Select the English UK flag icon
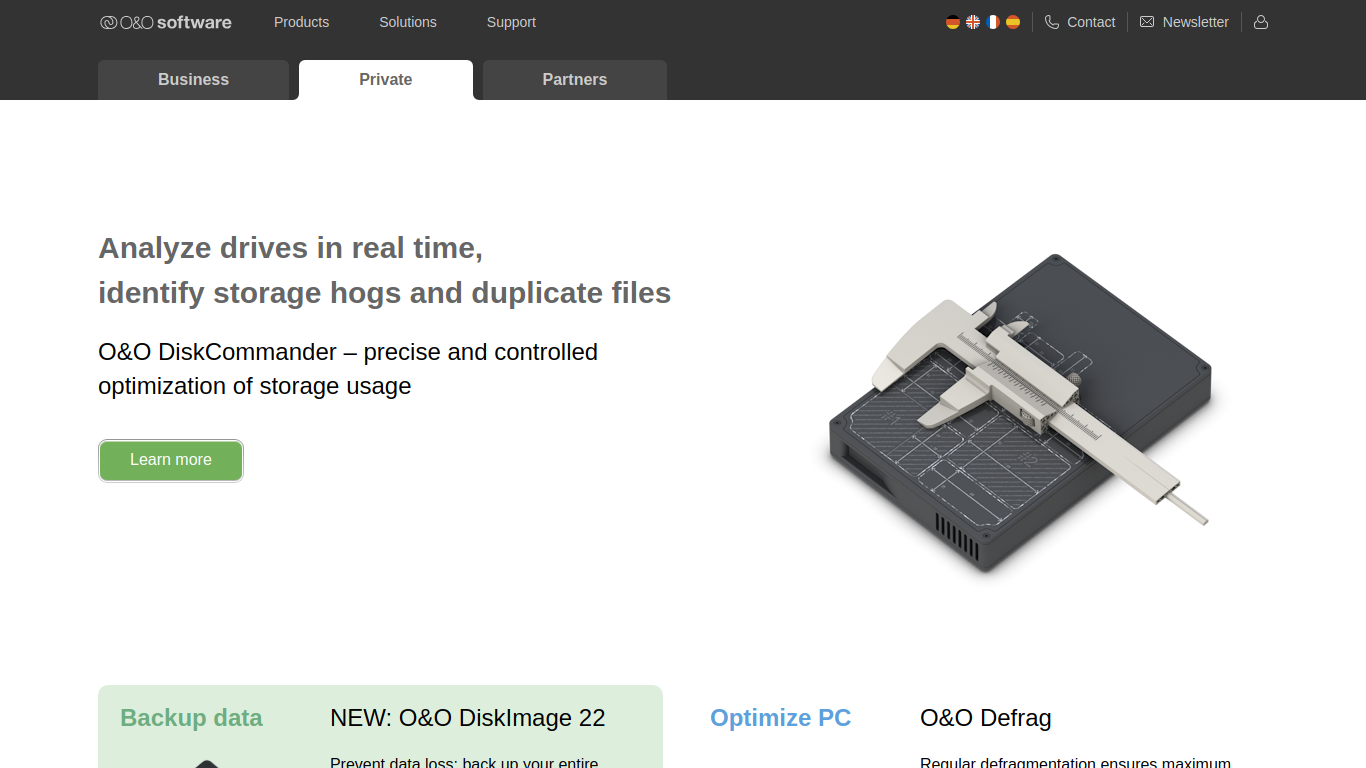 click(x=973, y=22)
